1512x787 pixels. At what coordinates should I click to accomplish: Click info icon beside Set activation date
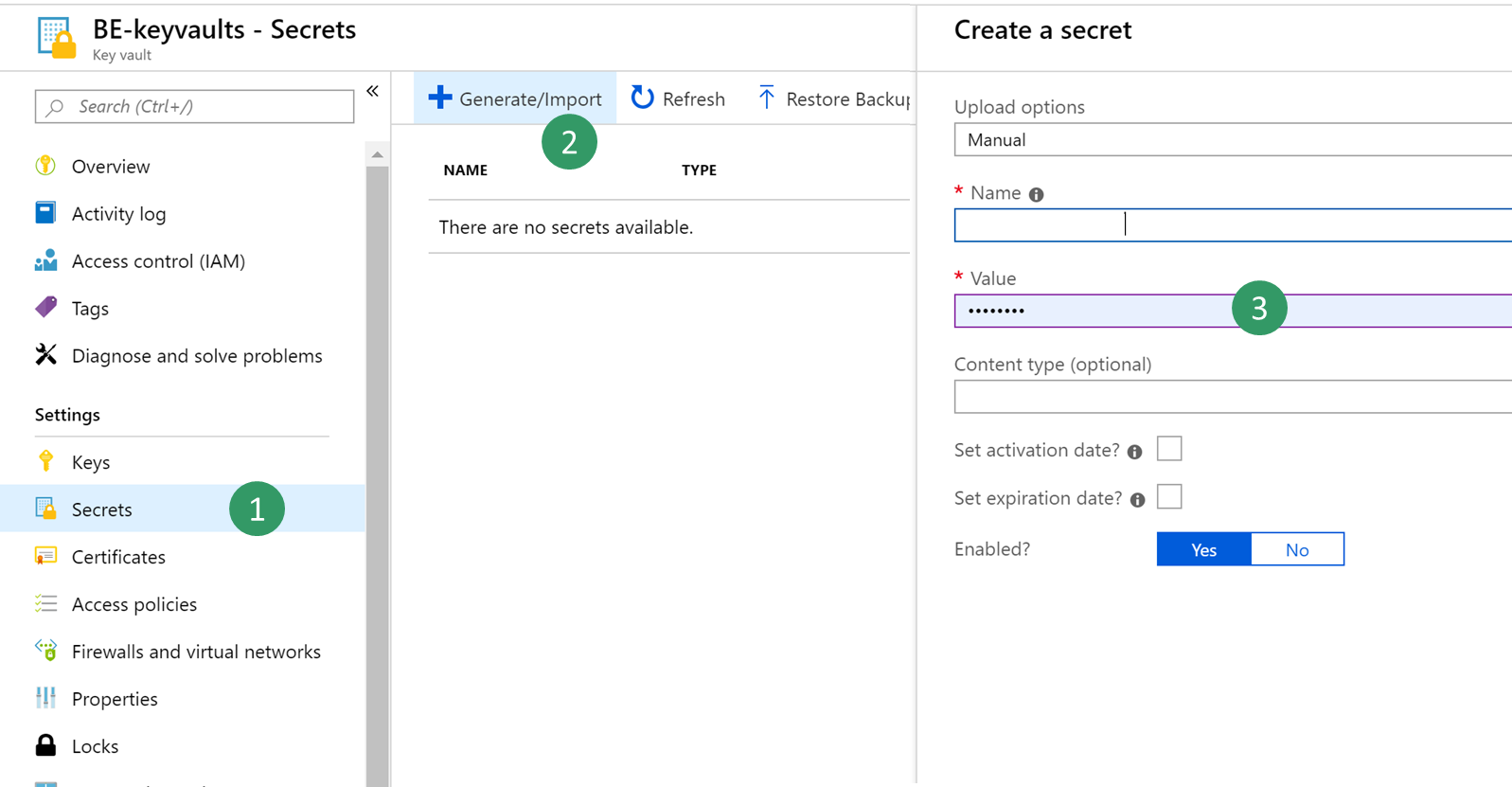1134,452
